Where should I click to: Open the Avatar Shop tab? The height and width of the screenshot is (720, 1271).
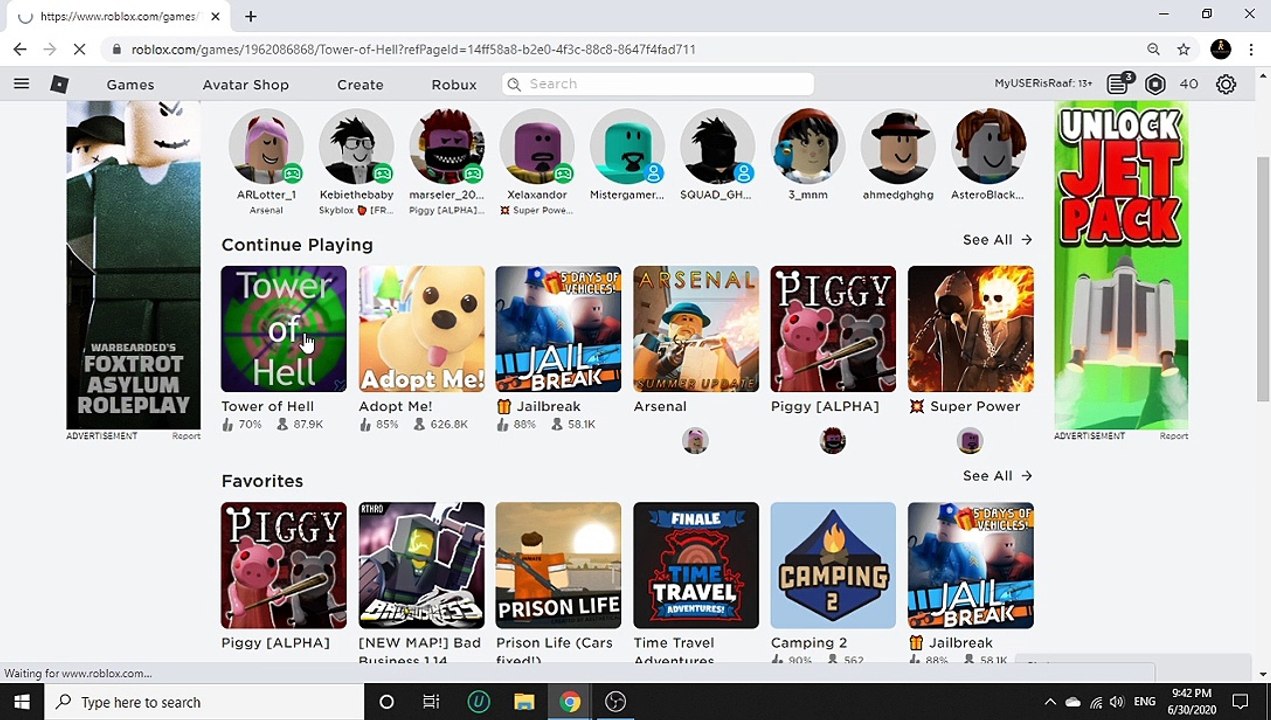245,84
